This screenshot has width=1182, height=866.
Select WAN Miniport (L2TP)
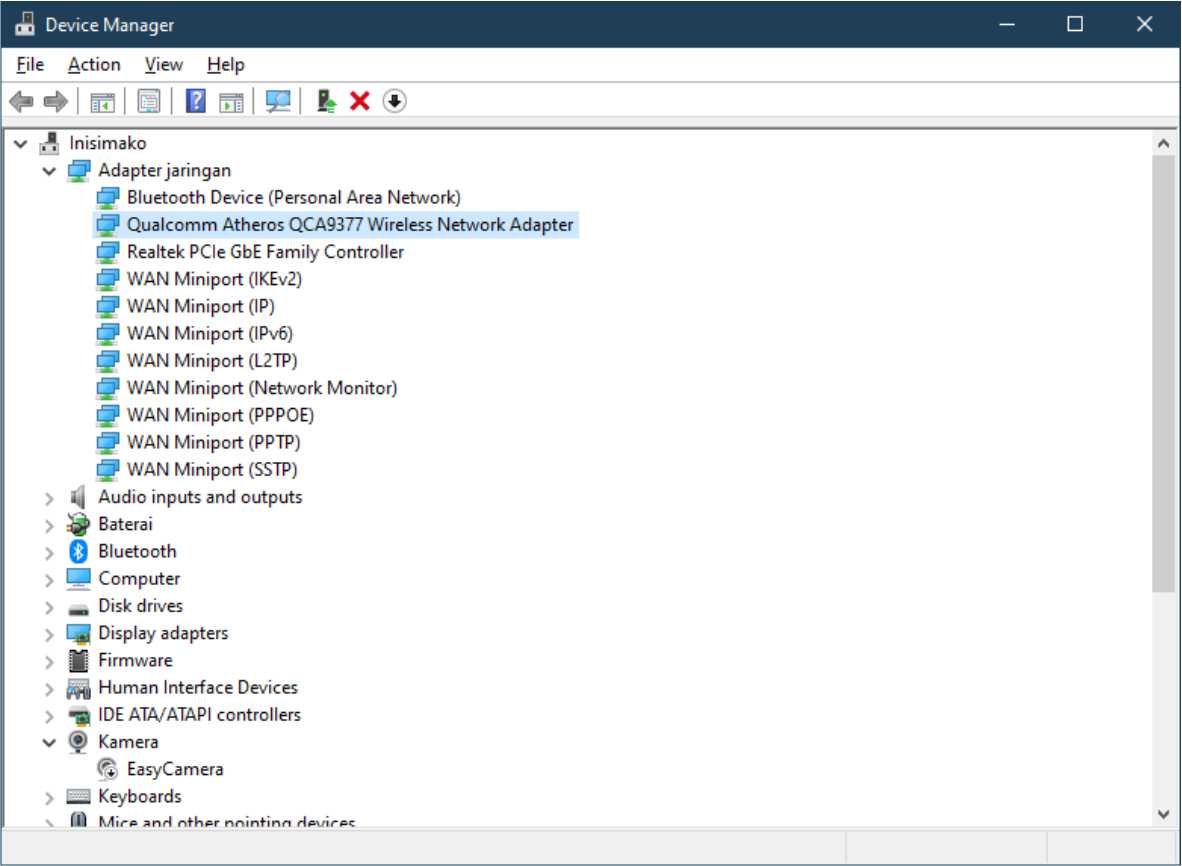click(212, 360)
